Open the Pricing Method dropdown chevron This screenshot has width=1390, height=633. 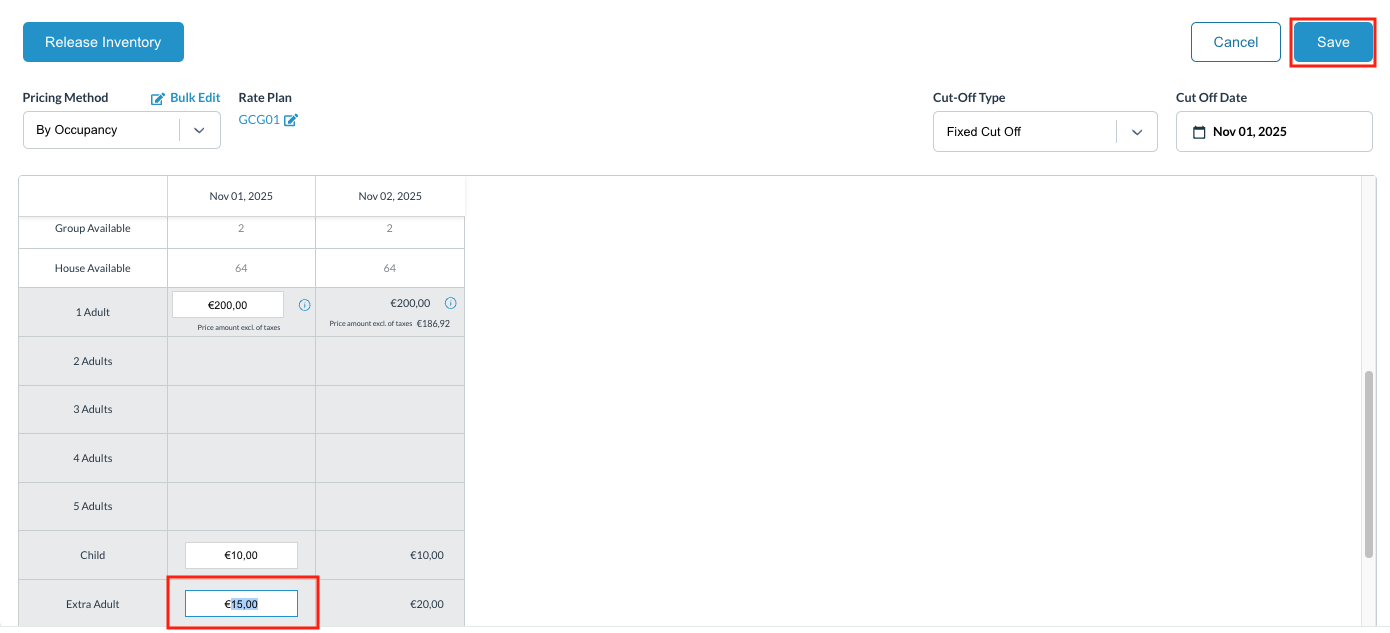click(x=199, y=130)
